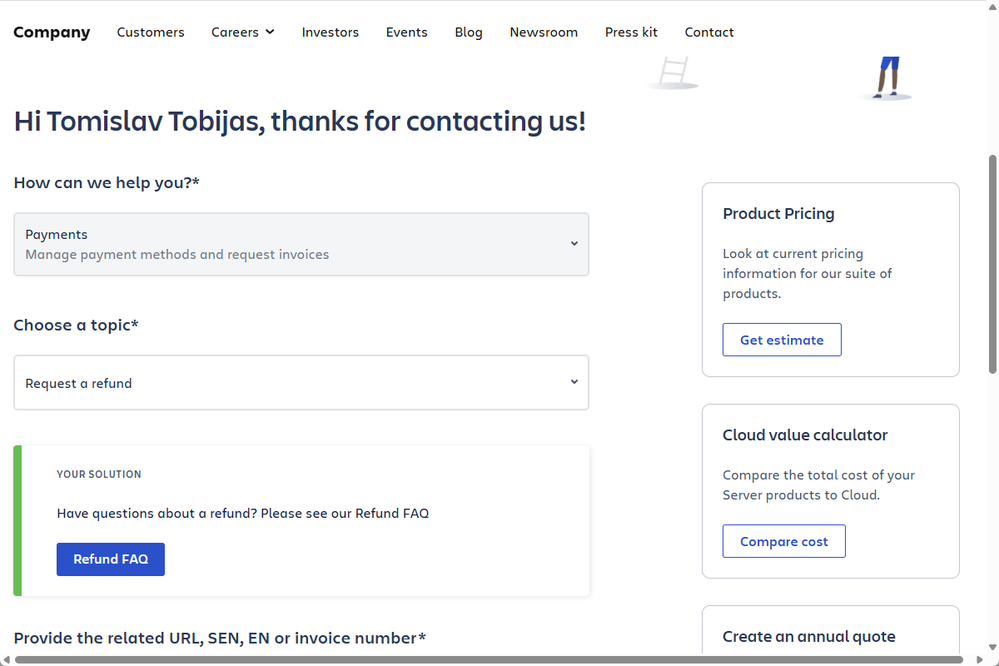Open the Careers dropdown chevron
Image resolution: width=999 pixels, height=666 pixels.
pyautogui.click(x=270, y=32)
